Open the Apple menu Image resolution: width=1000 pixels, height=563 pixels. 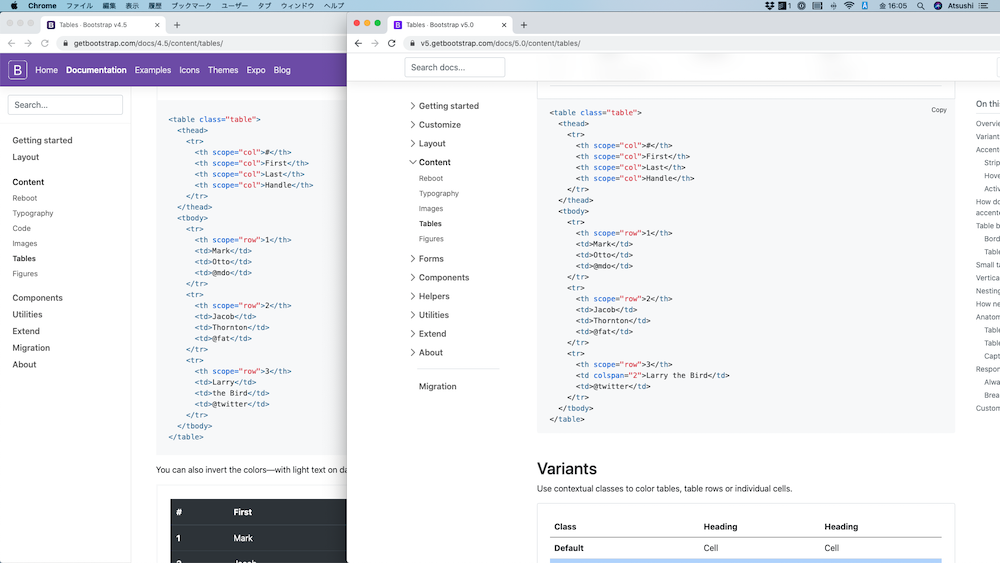[13, 6]
